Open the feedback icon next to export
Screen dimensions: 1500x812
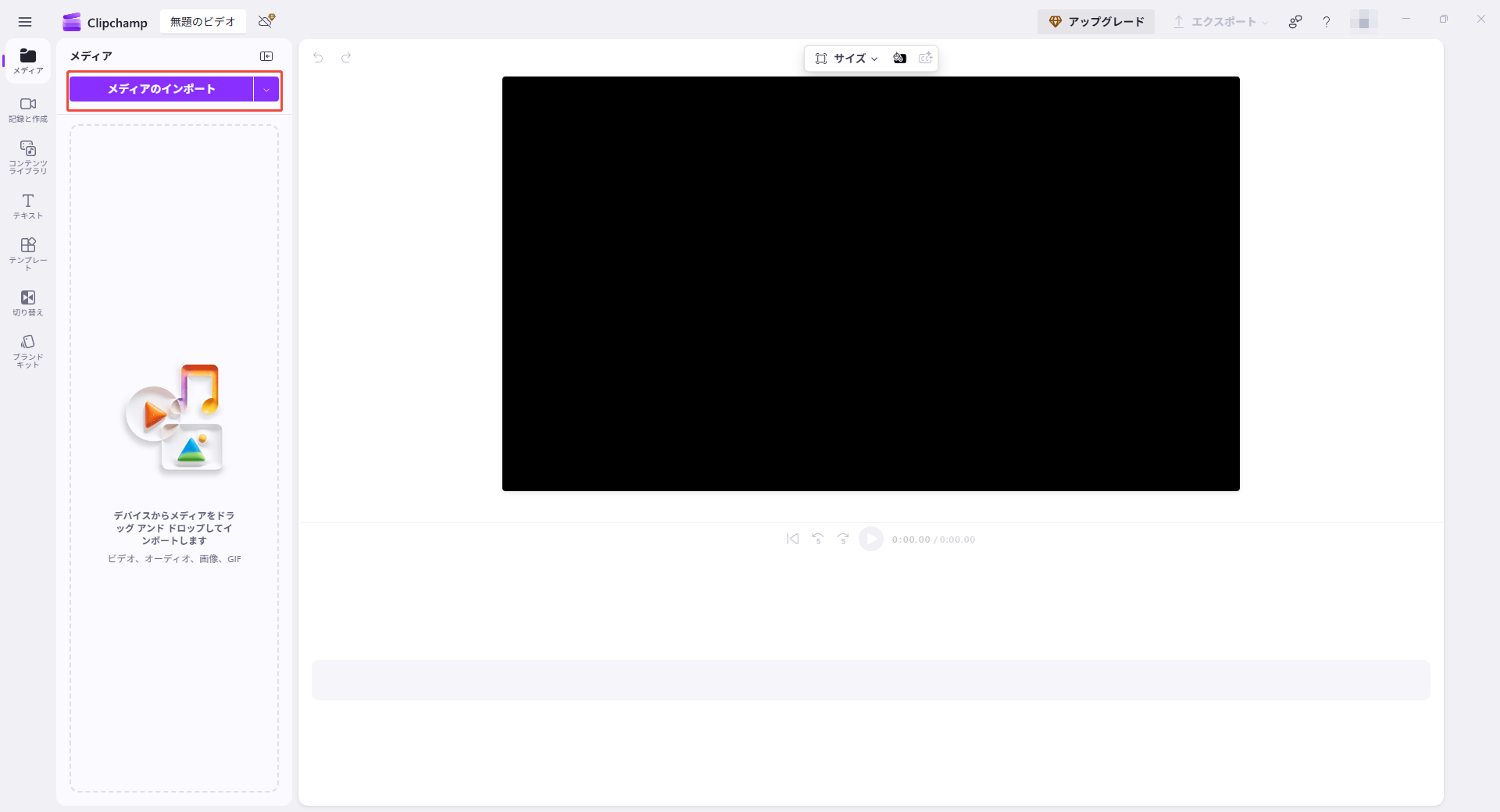[1295, 22]
